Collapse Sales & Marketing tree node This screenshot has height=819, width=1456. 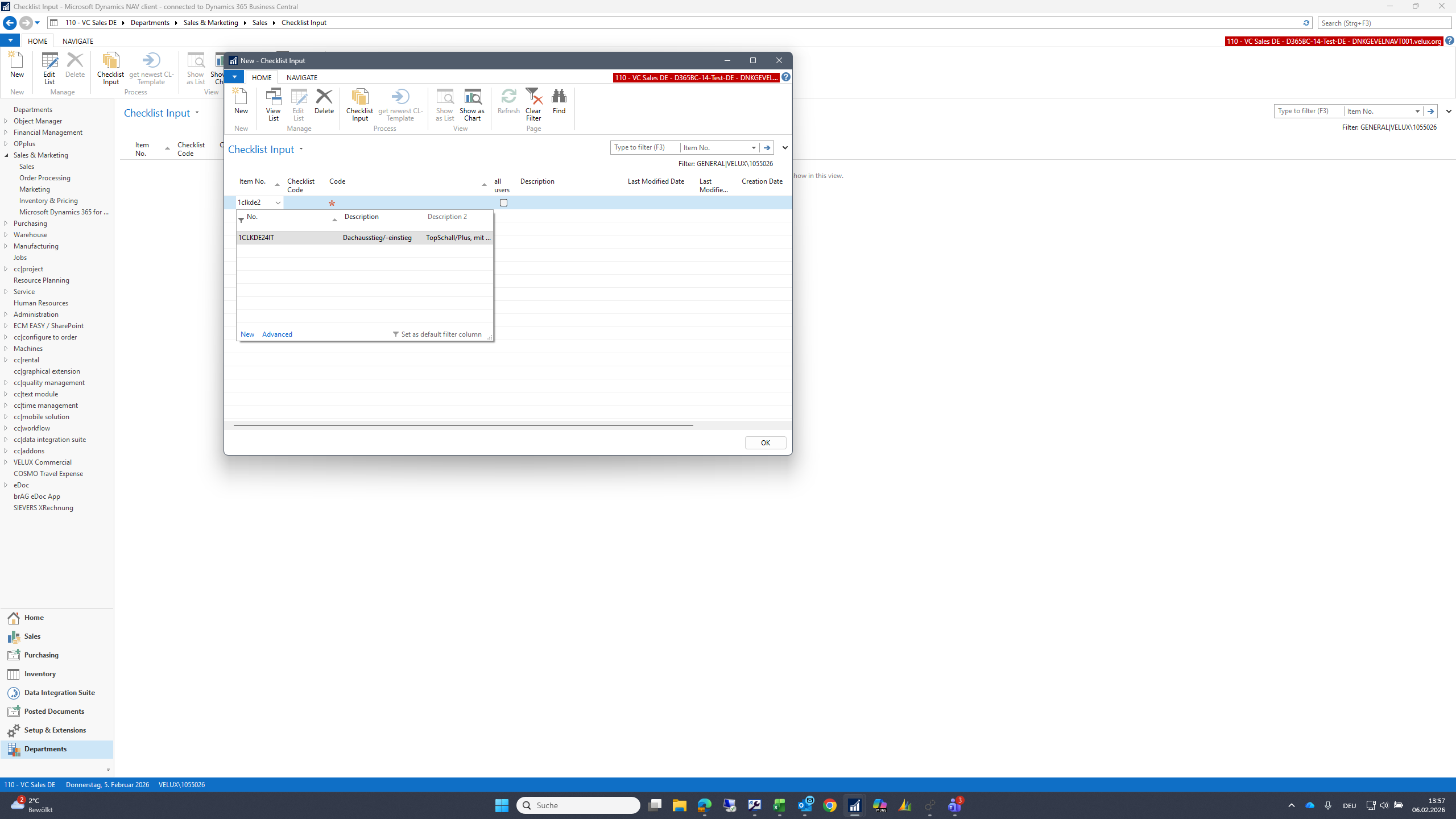[x=6, y=155]
